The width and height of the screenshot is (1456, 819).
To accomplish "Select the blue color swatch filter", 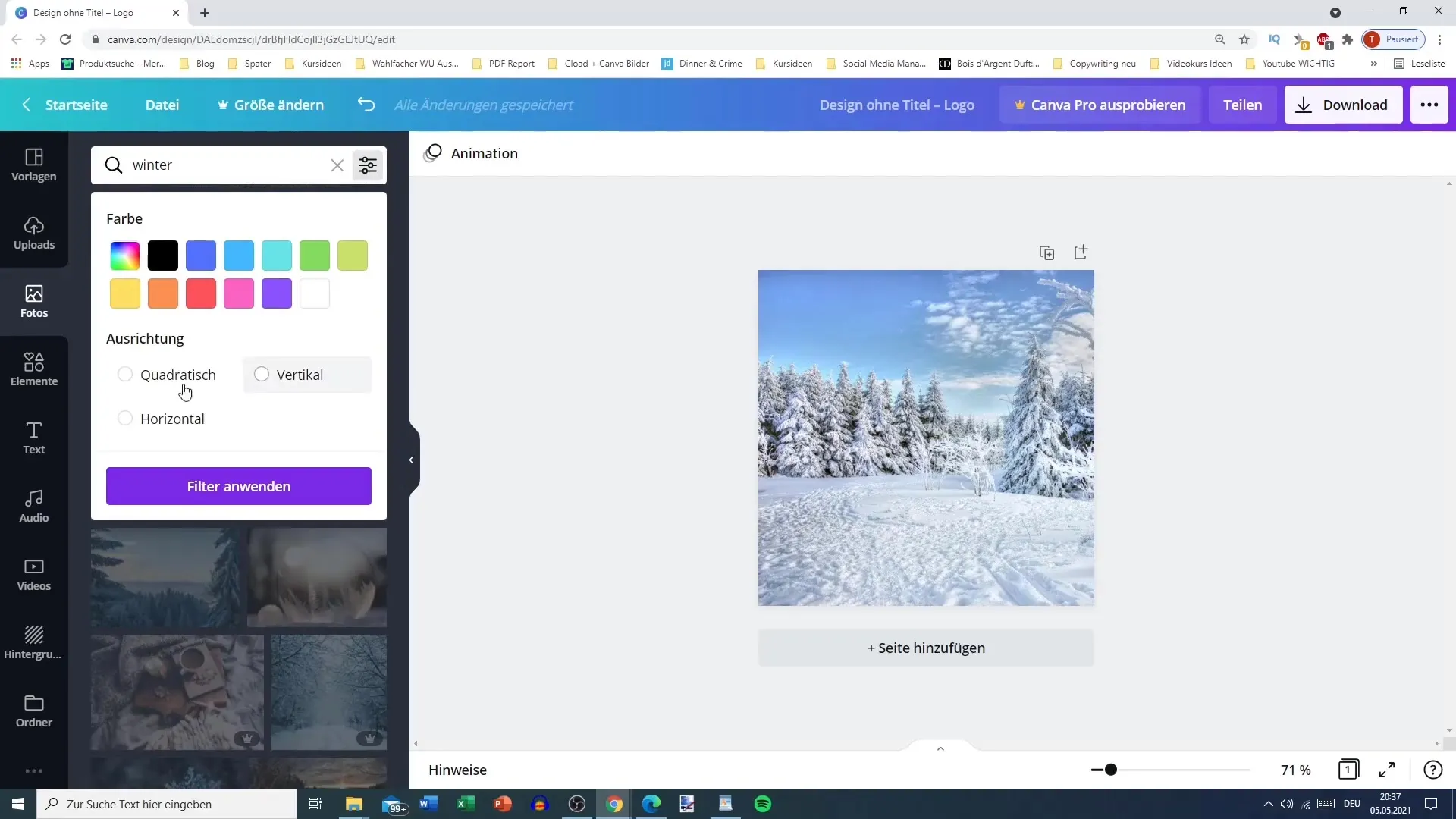I will click(x=201, y=255).
